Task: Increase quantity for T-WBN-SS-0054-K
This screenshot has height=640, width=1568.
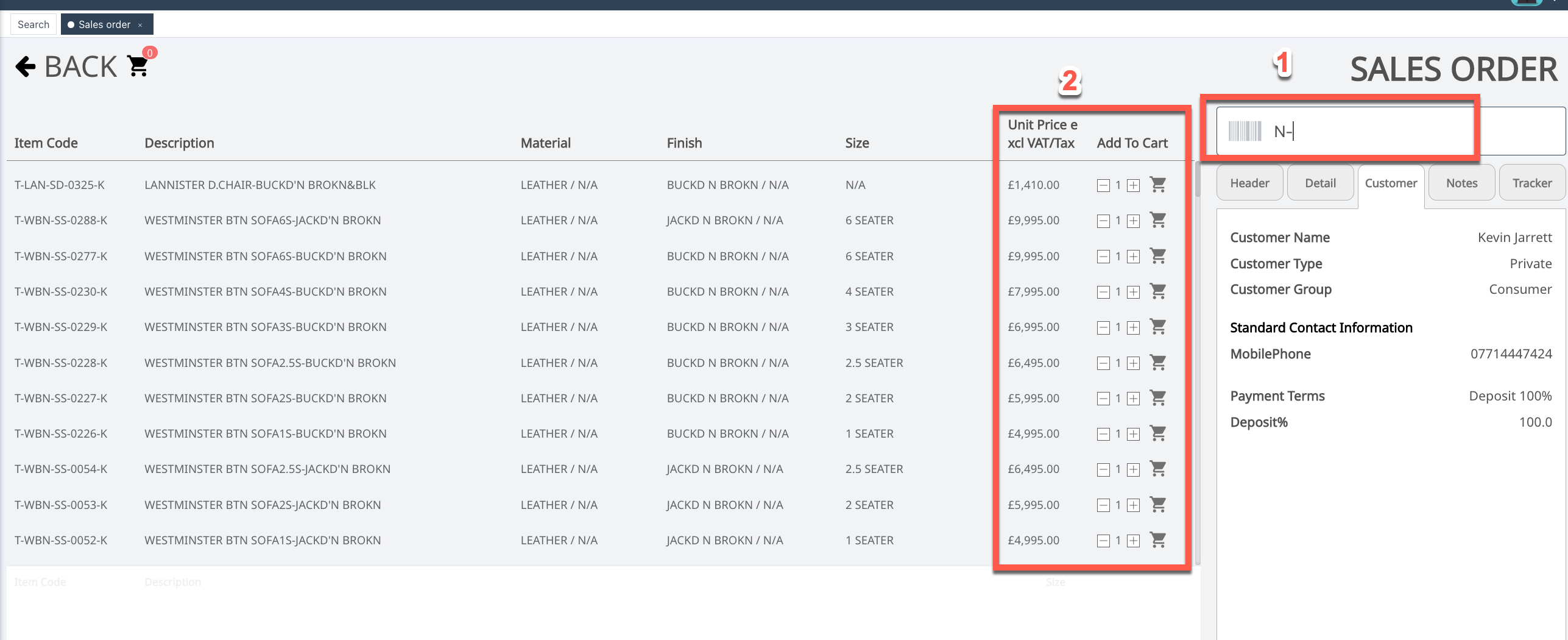Action: pyautogui.click(x=1133, y=470)
